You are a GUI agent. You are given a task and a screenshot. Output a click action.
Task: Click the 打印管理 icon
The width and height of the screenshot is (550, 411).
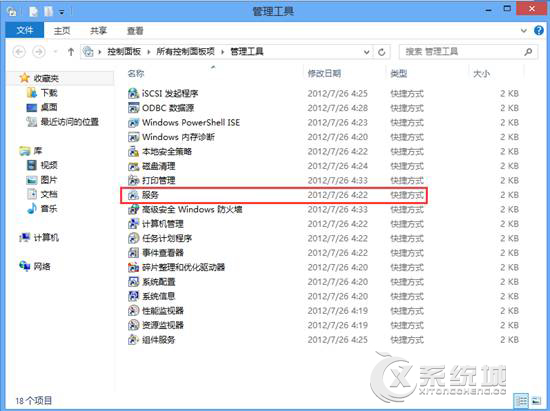coord(134,180)
